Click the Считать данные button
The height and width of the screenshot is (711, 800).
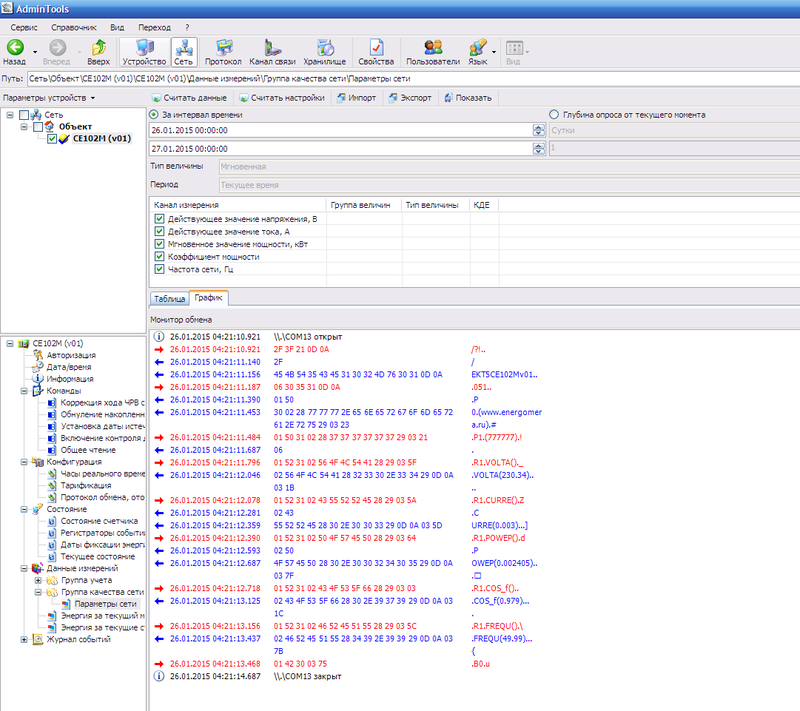coord(191,98)
